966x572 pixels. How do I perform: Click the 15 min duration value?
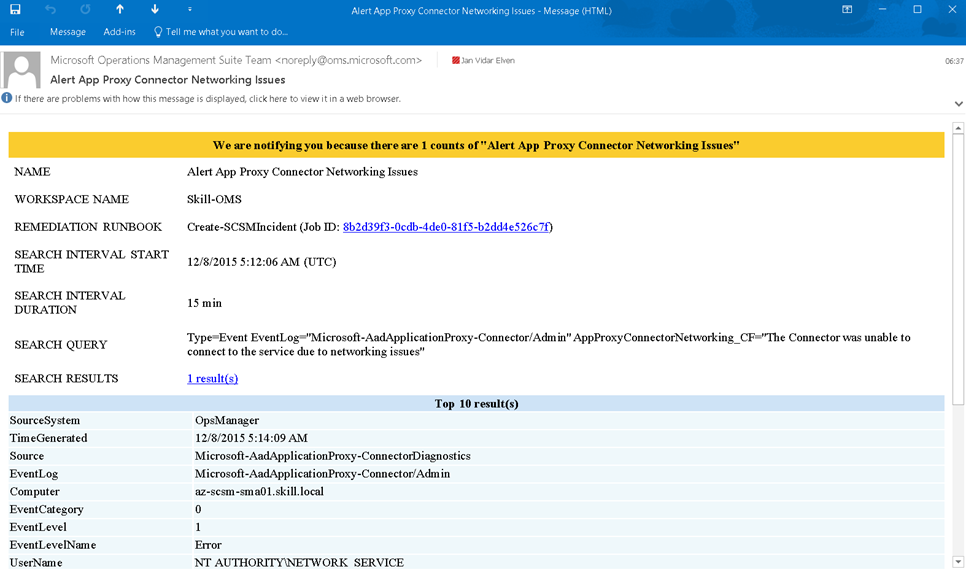pos(205,303)
